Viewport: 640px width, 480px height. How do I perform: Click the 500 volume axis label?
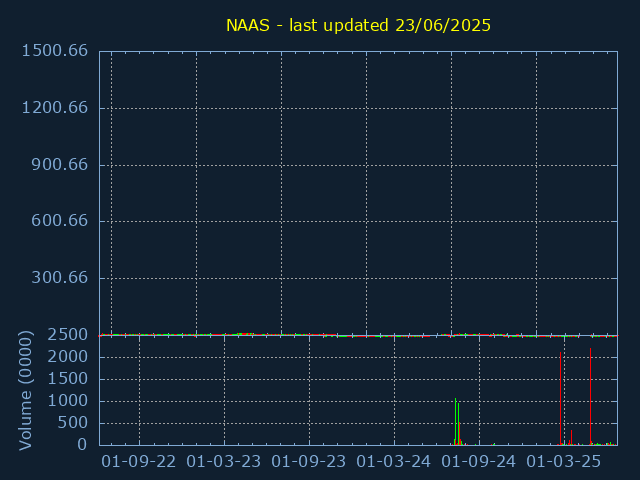(73, 423)
